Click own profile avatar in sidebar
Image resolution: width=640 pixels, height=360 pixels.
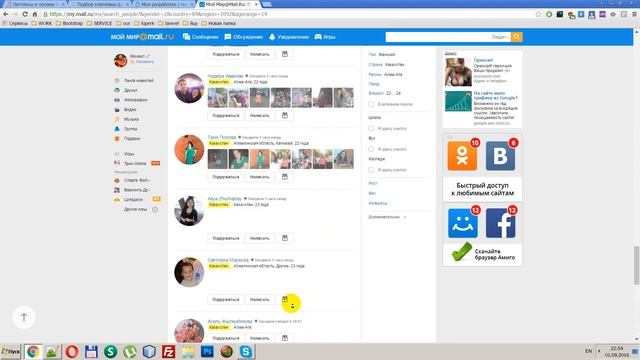point(120,60)
